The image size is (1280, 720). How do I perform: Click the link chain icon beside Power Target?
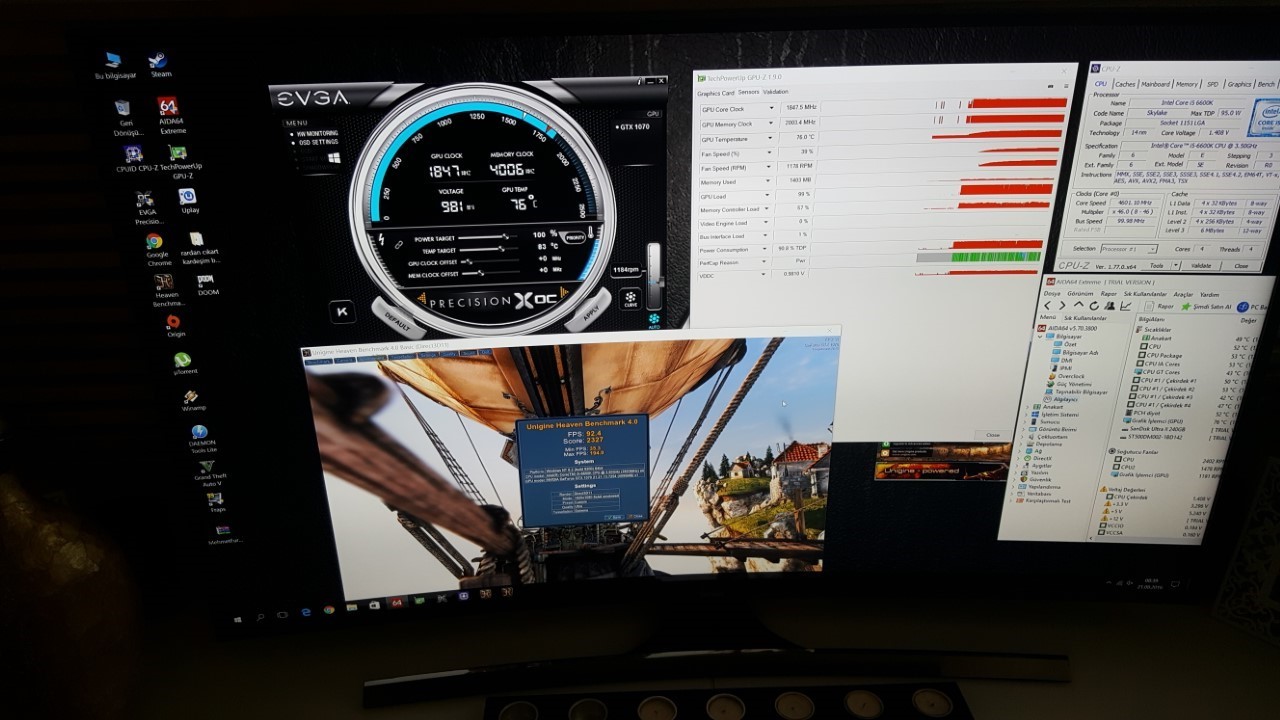pos(397,243)
